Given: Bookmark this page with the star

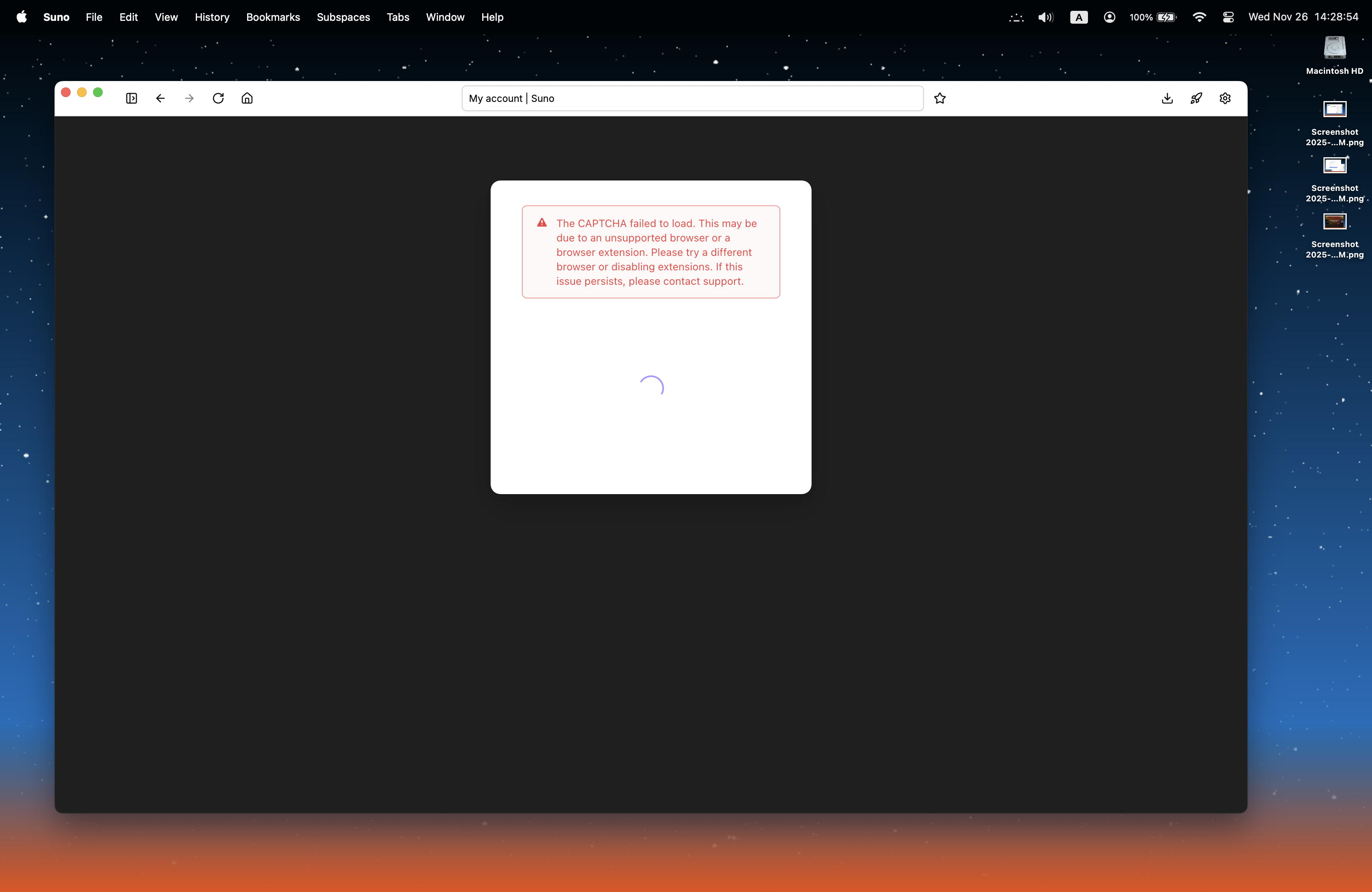Looking at the screenshot, I should pos(940,99).
